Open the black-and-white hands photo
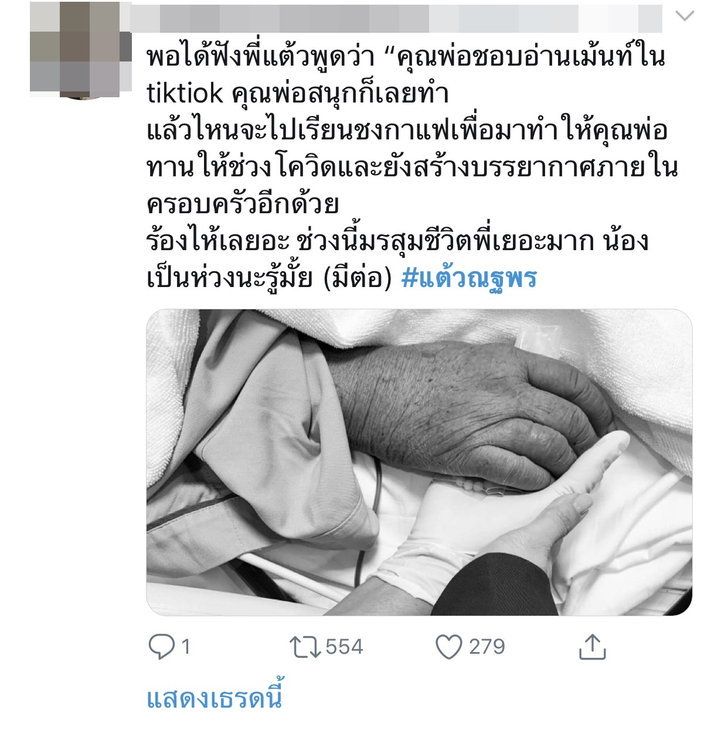Screen dimensions: 728x734 [x=419, y=462]
